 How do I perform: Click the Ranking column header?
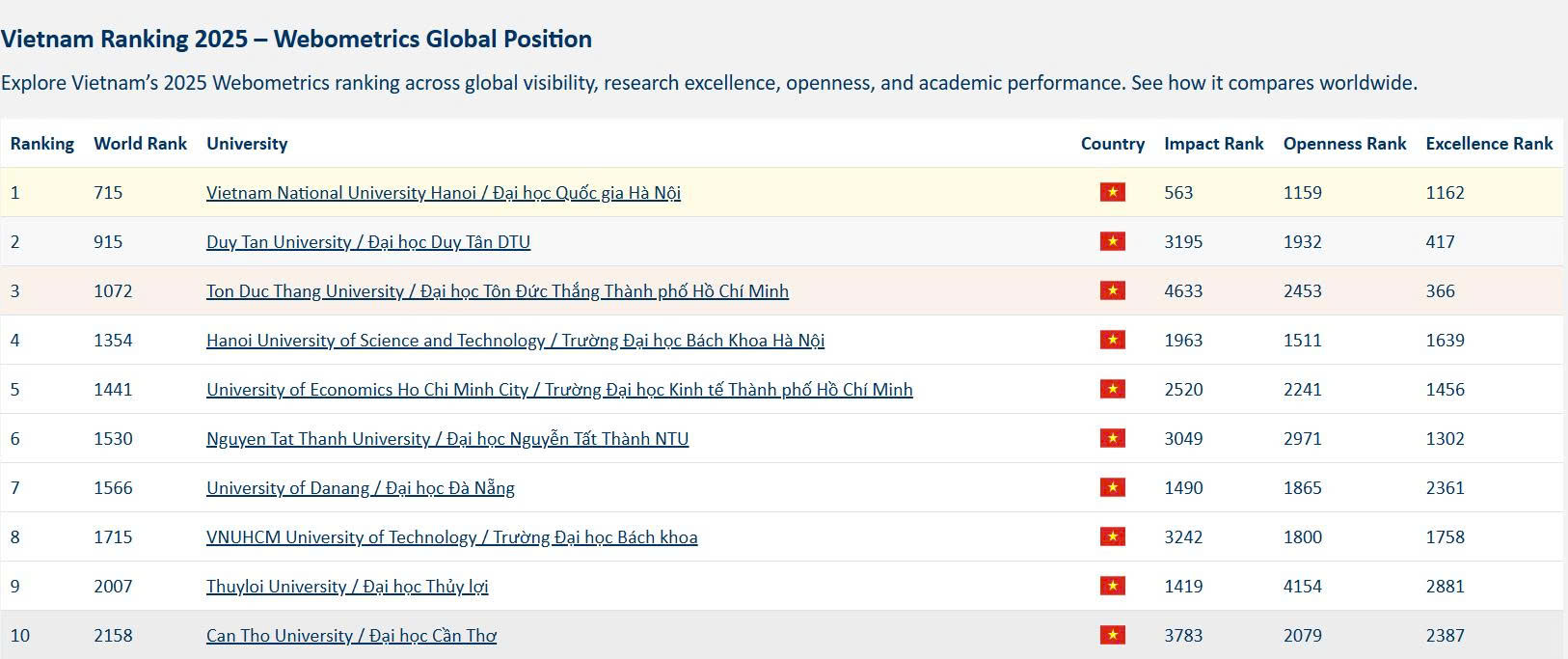click(x=42, y=144)
